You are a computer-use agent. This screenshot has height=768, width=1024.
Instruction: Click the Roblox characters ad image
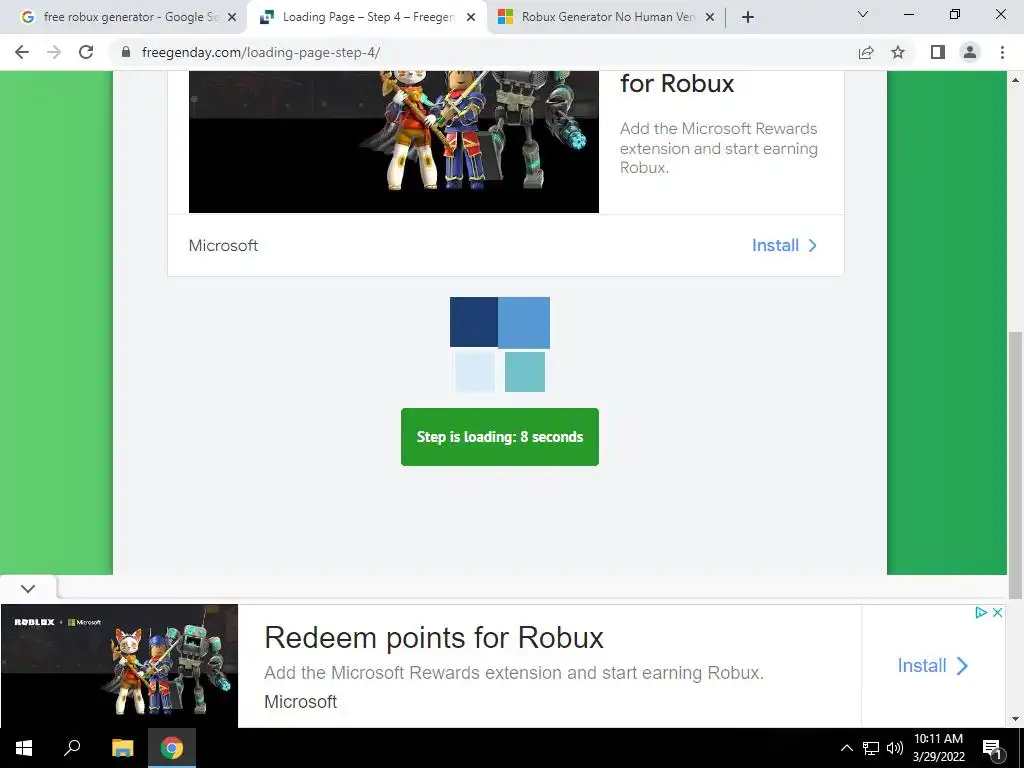coord(394,142)
